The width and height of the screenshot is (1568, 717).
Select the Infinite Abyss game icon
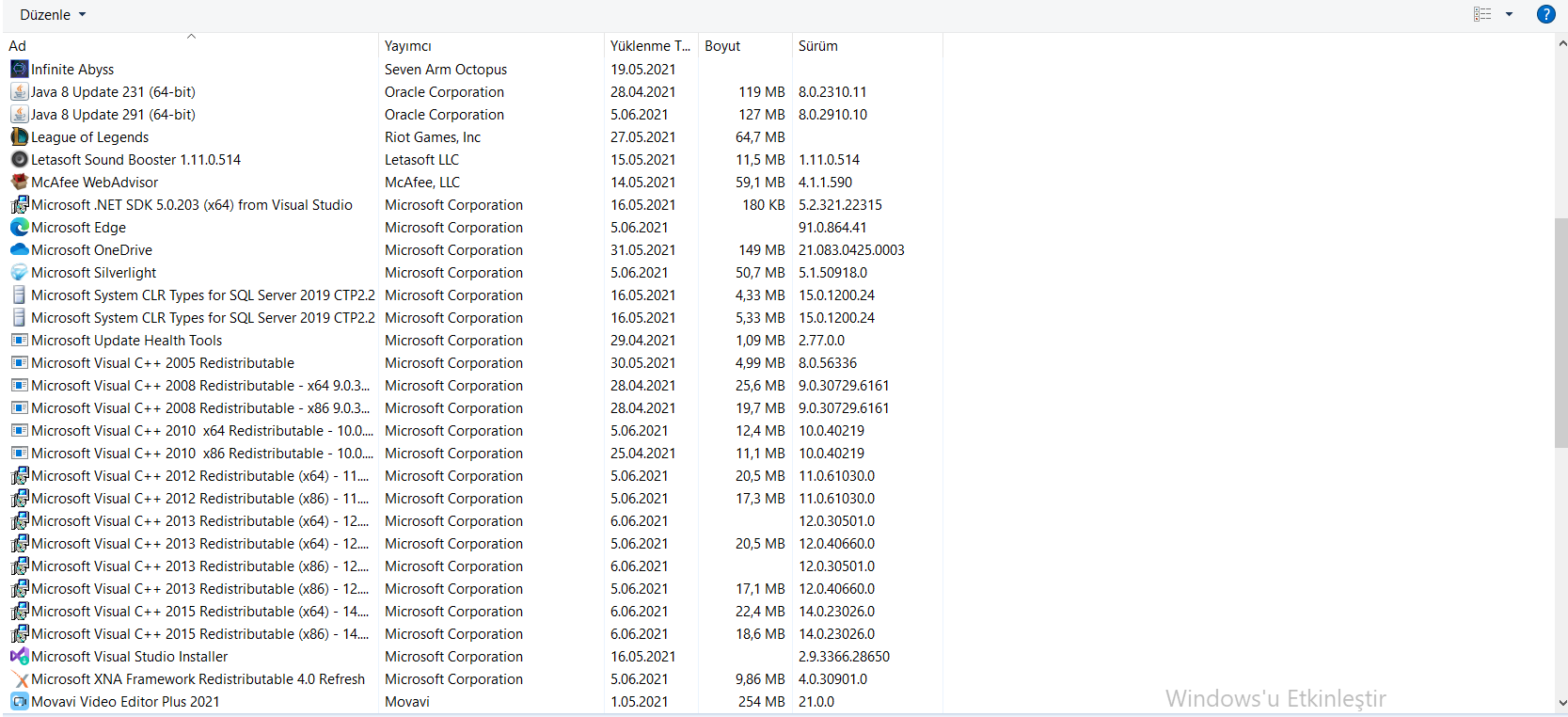point(19,69)
